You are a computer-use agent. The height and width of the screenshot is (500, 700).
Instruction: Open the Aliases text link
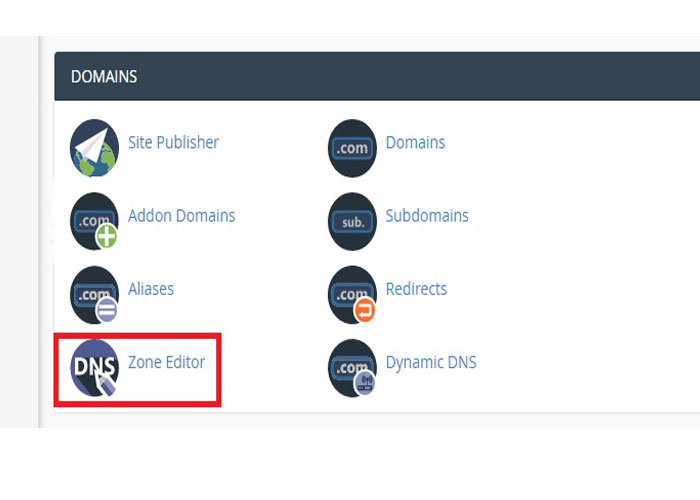pyautogui.click(x=151, y=289)
